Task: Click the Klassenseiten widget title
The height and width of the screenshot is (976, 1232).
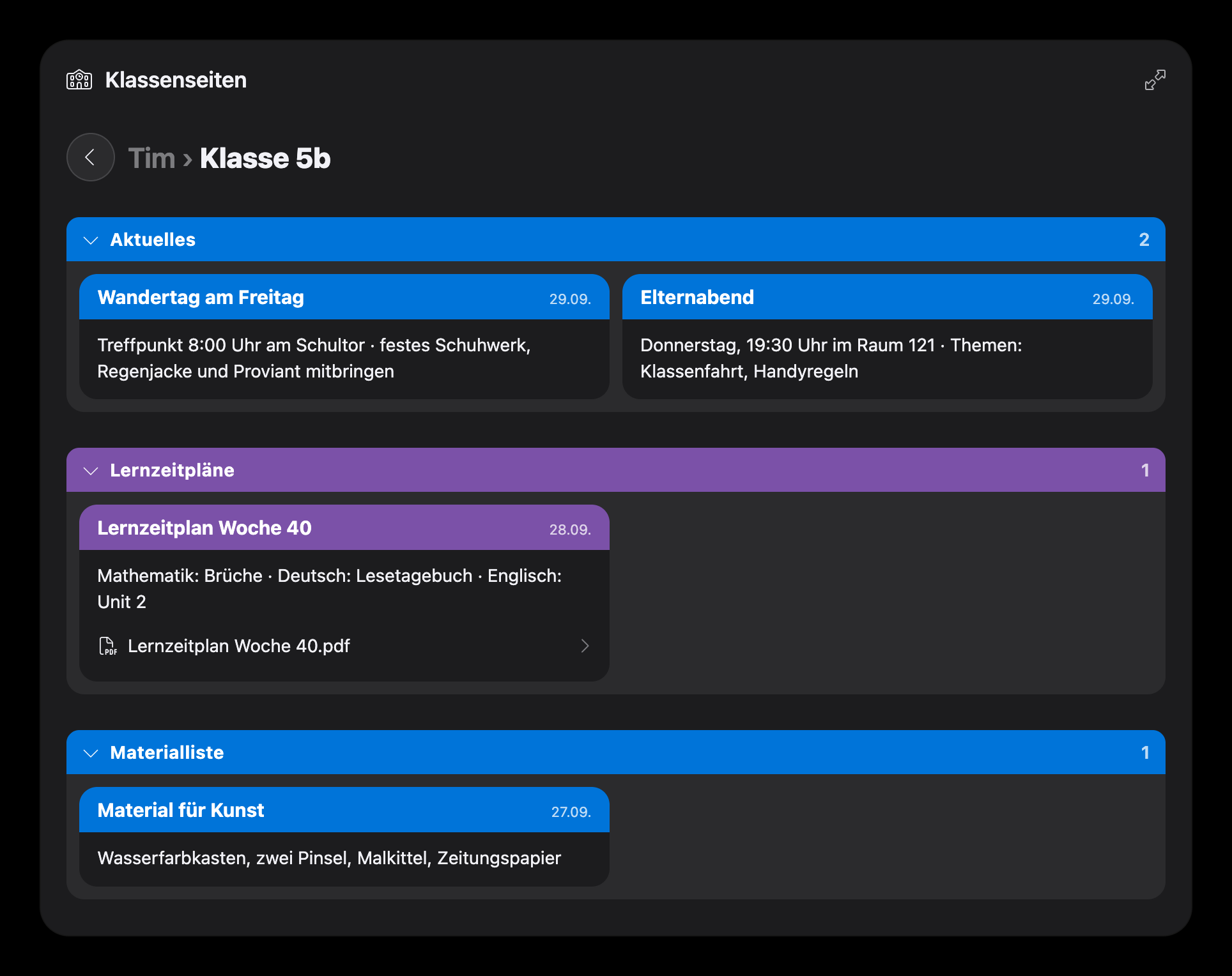Action: pyautogui.click(x=176, y=80)
